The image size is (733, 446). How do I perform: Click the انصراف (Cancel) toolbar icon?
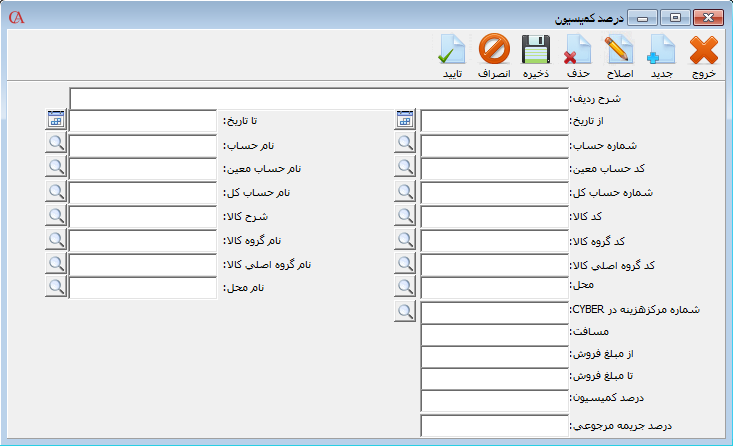click(x=494, y=50)
